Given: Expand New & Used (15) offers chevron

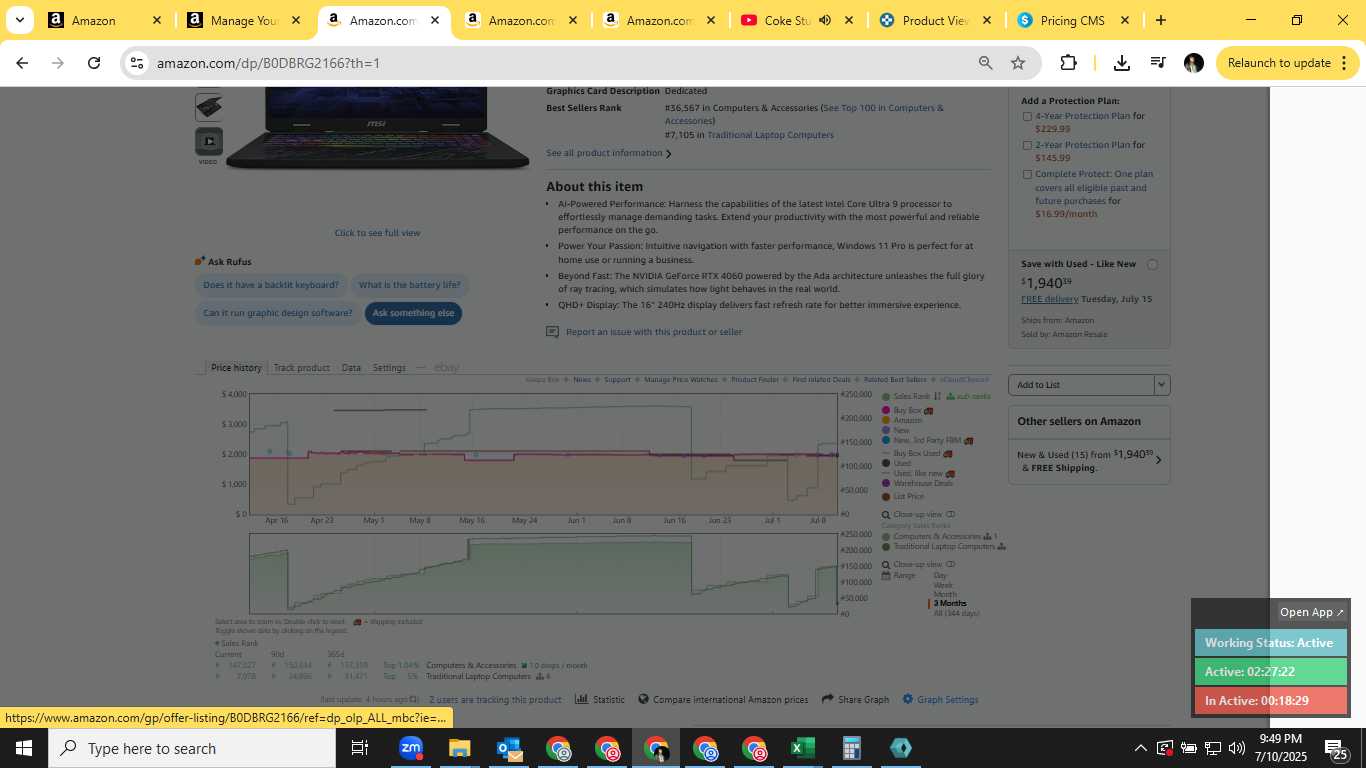Looking at the screenshot, I should pyautogui.click(x=1158, y=460).
